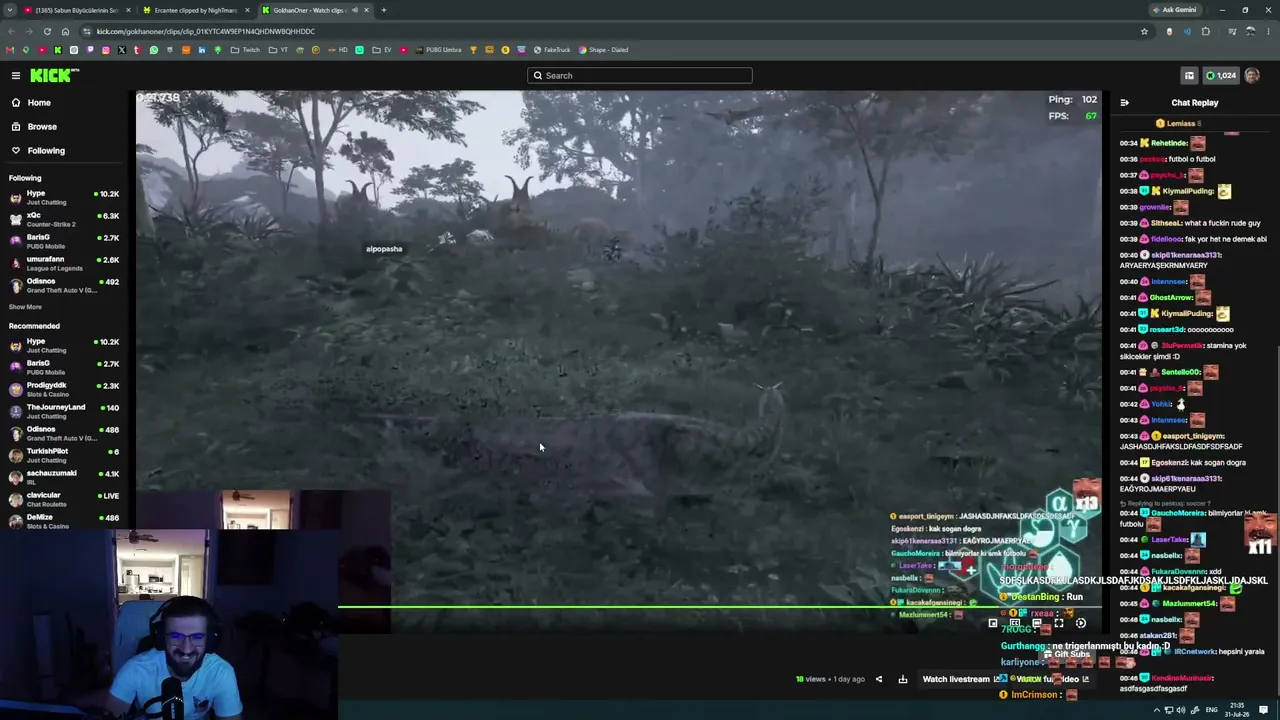Viewport: 1280px width, 720px height.
Task: Reload the current page
Action: [x=47, y=31]
